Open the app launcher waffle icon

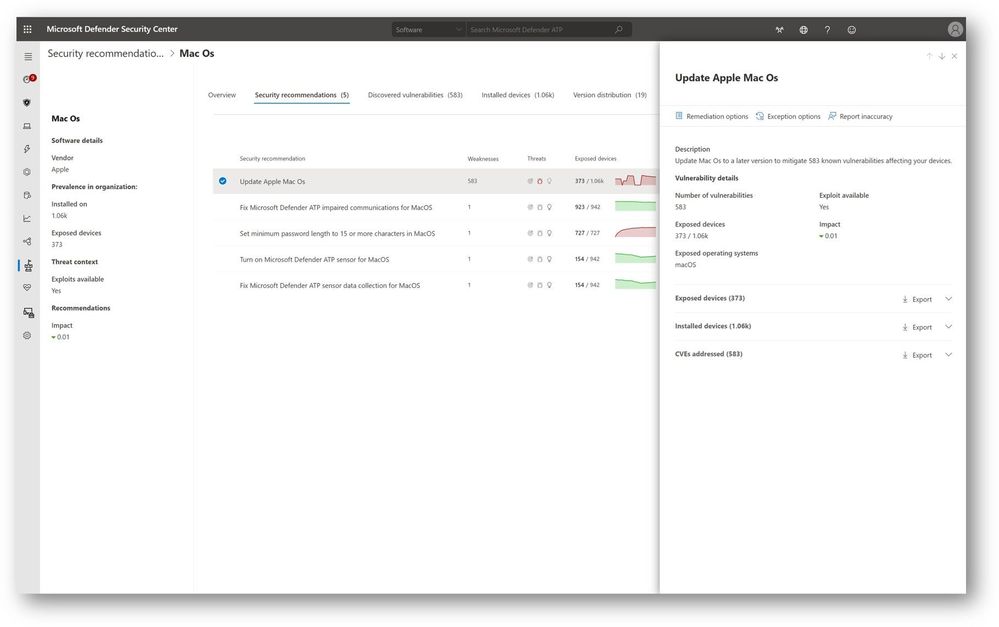pos(27,29)
